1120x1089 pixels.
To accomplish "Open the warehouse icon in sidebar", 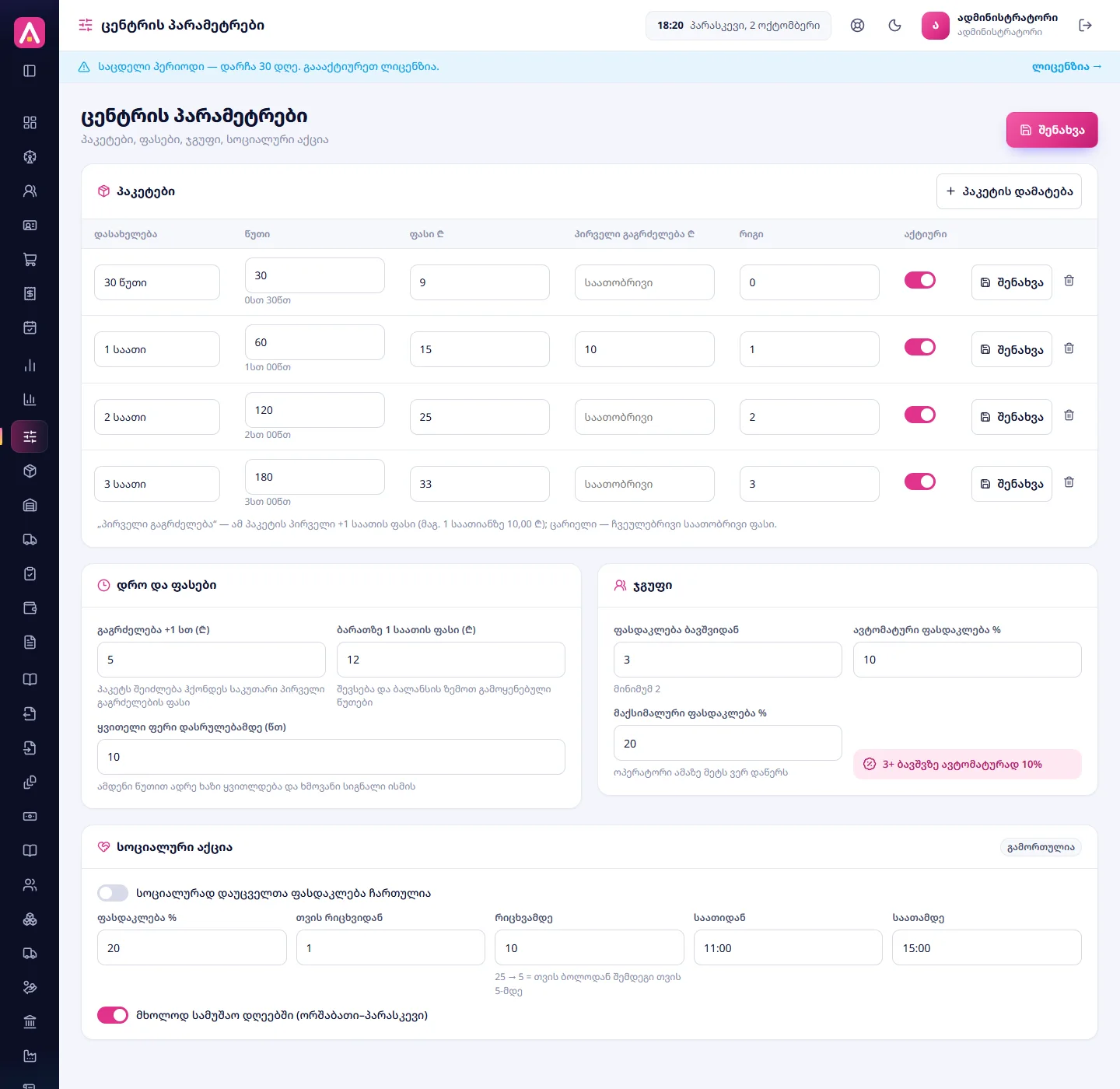I will point(30,505).
